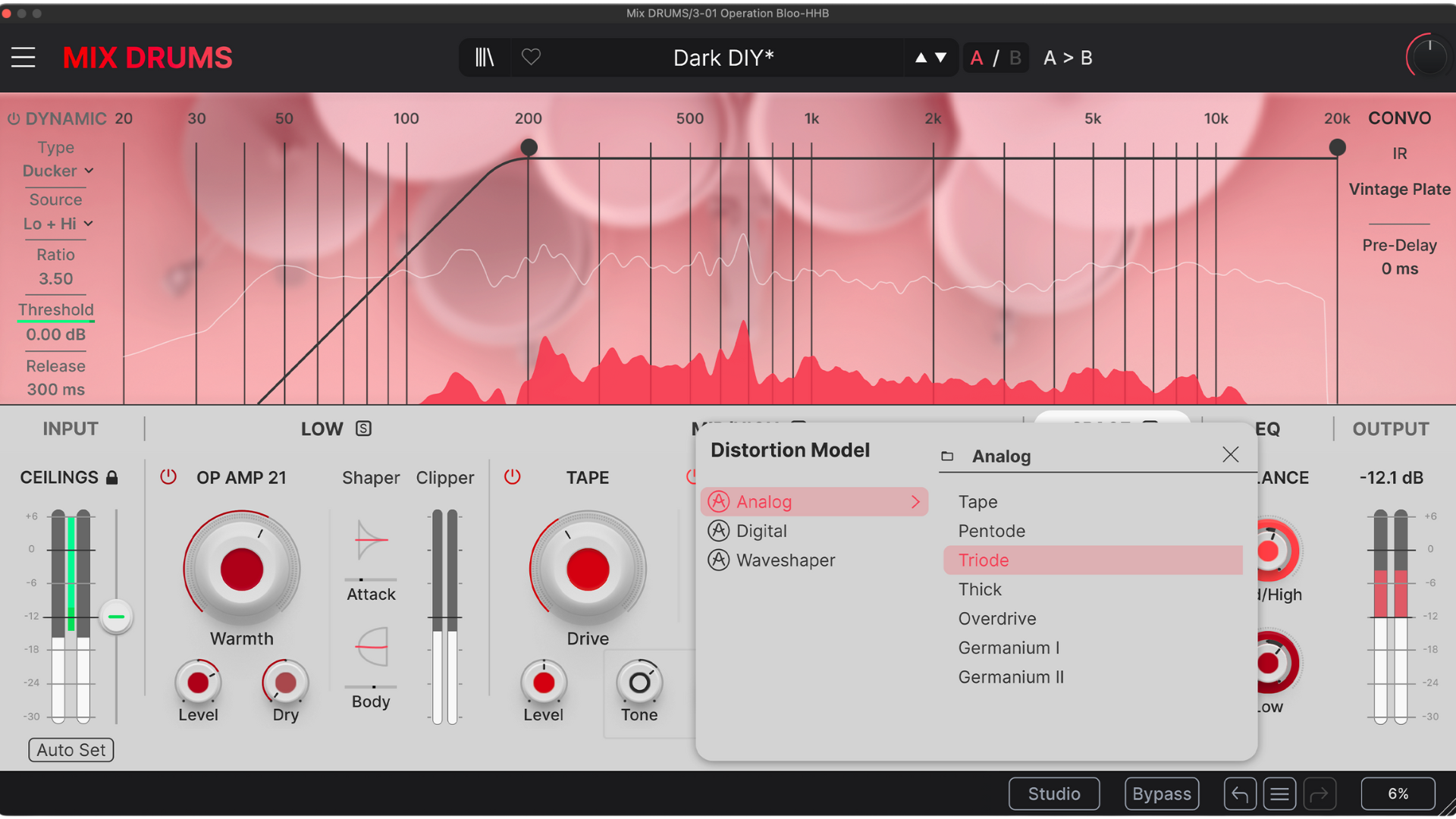Select the 200 Hz crossover handle

[x=529, y=147]
